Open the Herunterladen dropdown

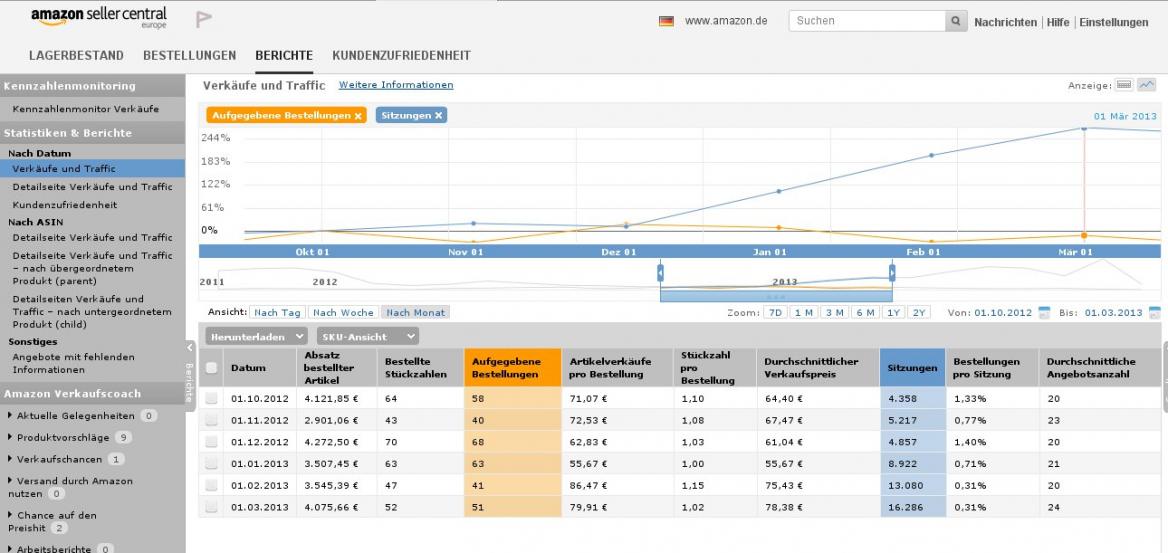(x=256, y=336)
